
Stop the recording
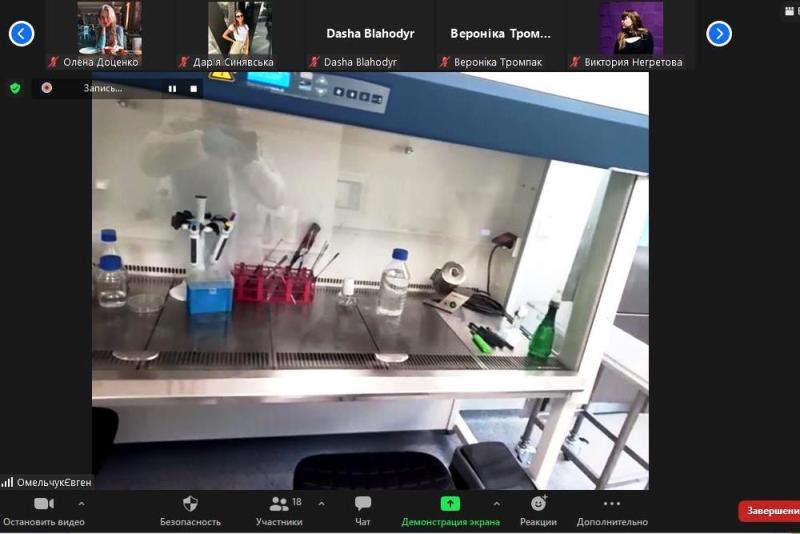tap(193, 89)
